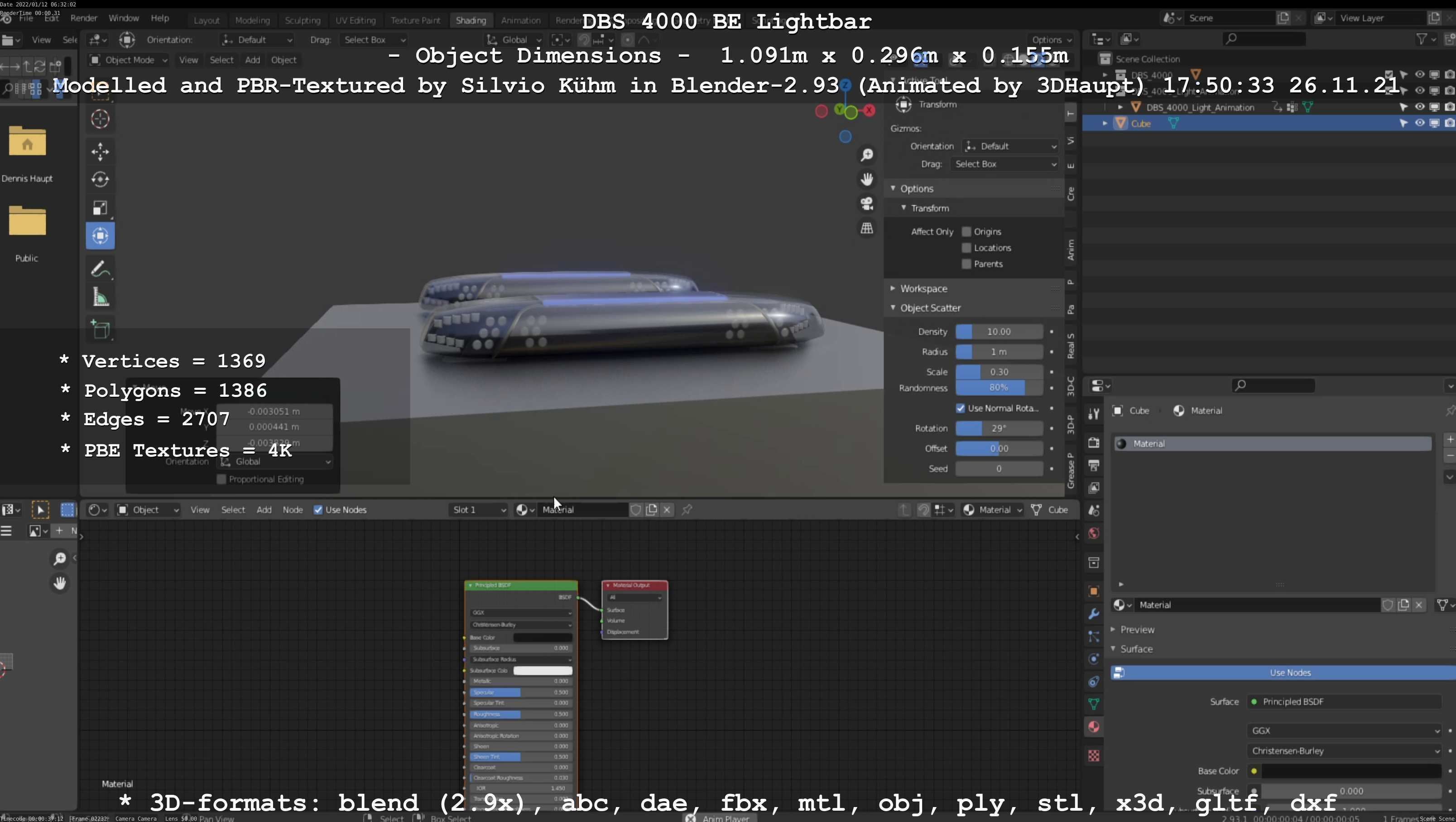Enable Affect Only Origins checkbox

pos(966,231)
